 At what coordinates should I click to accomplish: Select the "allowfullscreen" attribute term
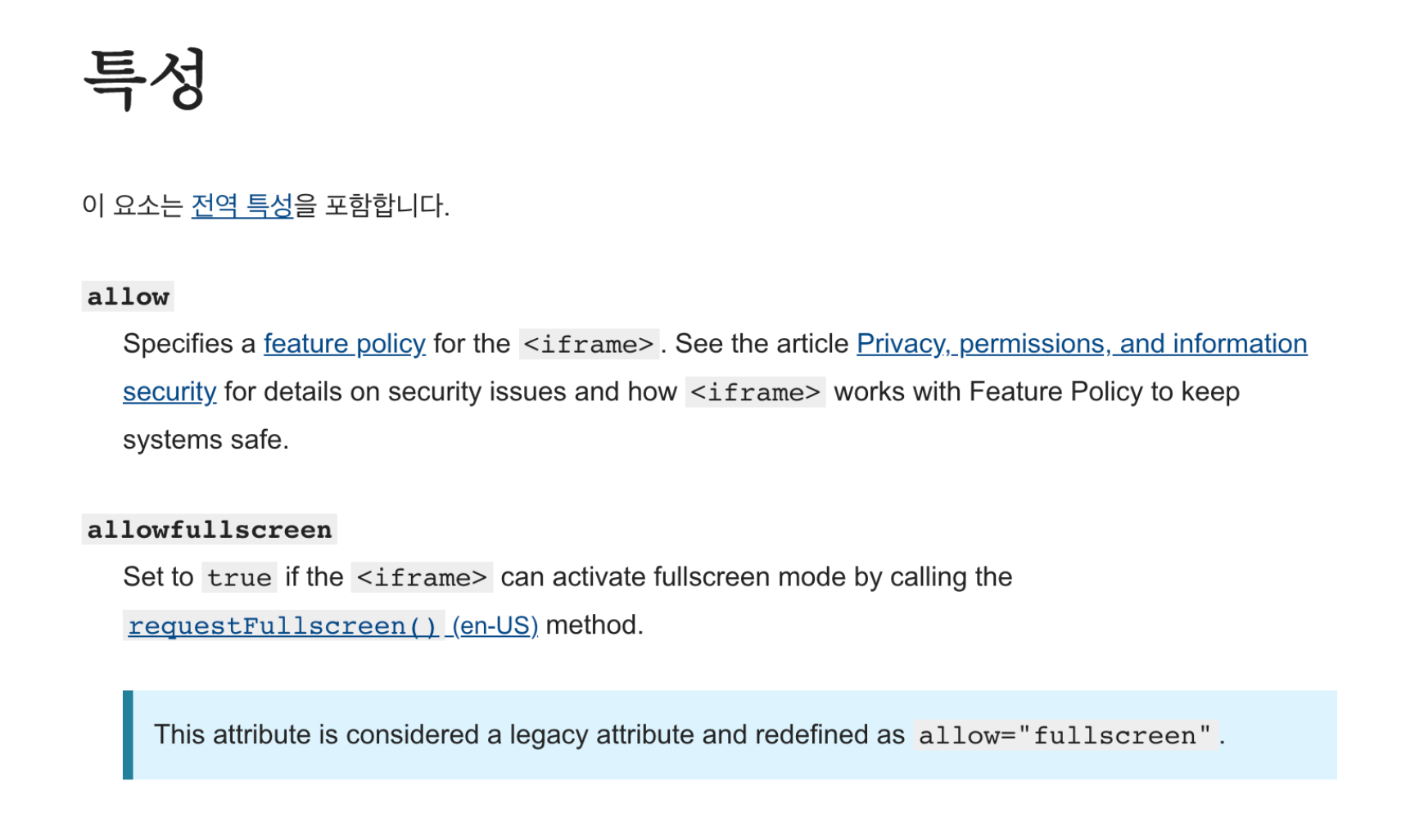(209, 531)
